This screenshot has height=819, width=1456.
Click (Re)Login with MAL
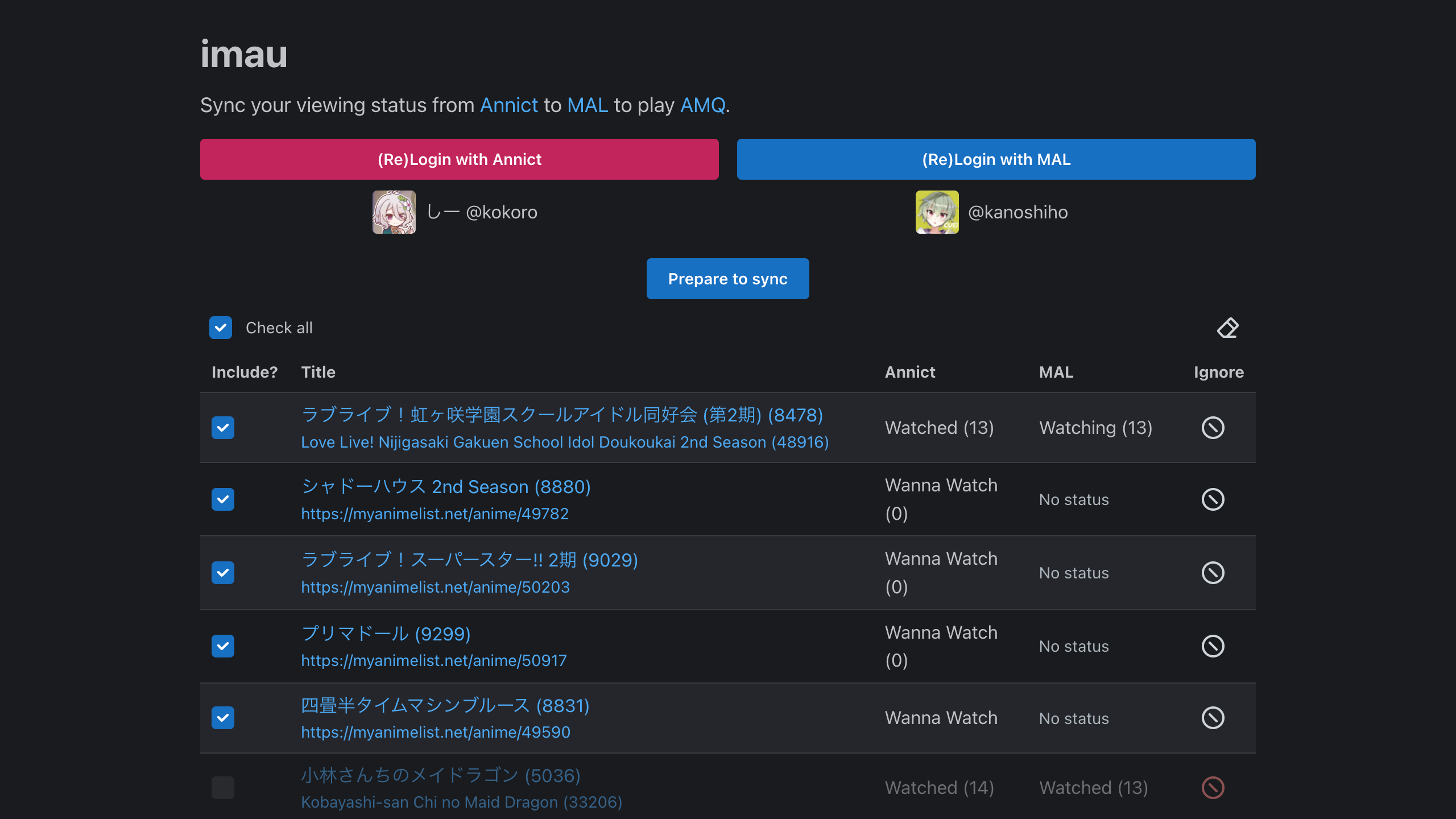[996, 159]
